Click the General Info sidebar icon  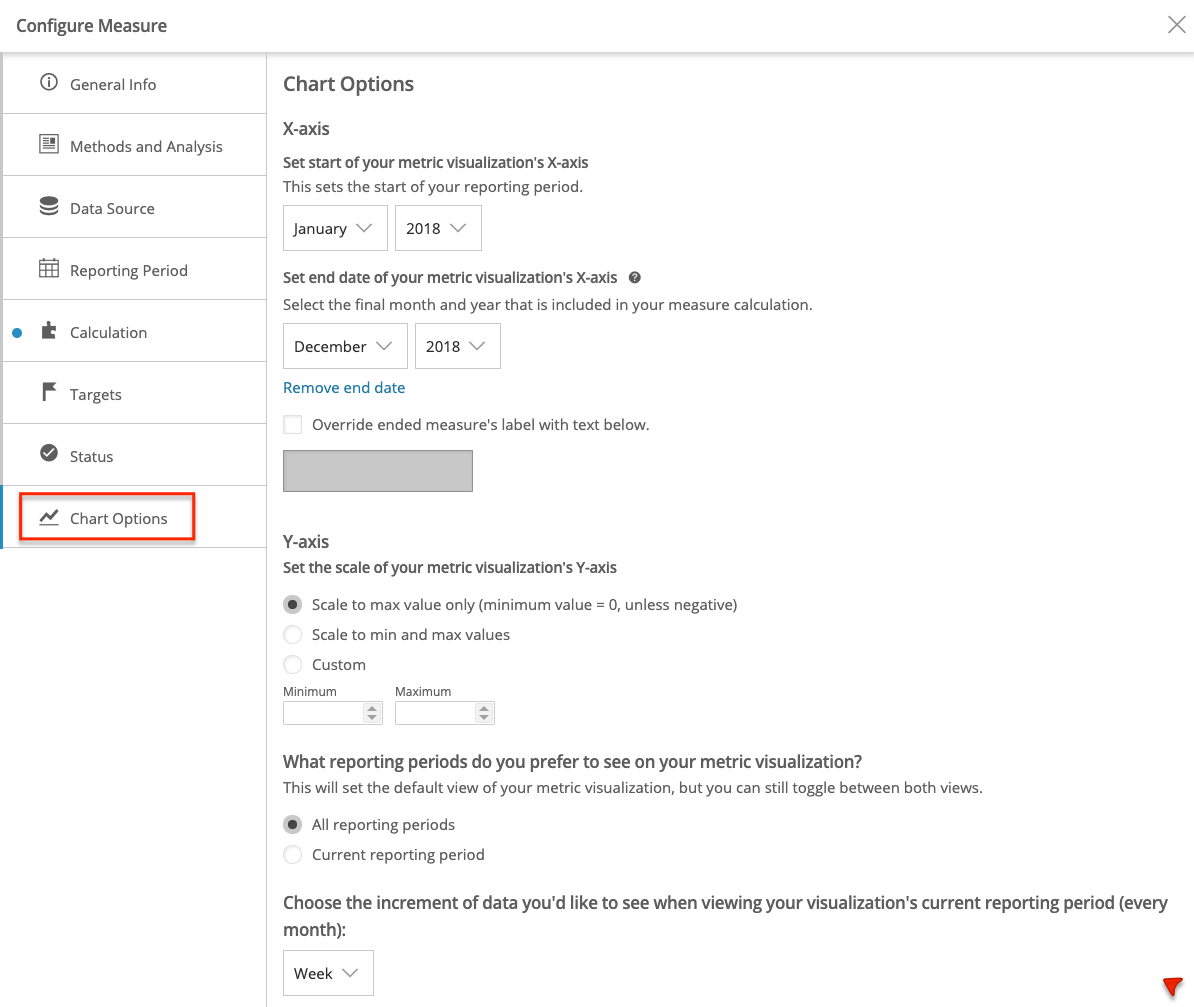point(49,84)
